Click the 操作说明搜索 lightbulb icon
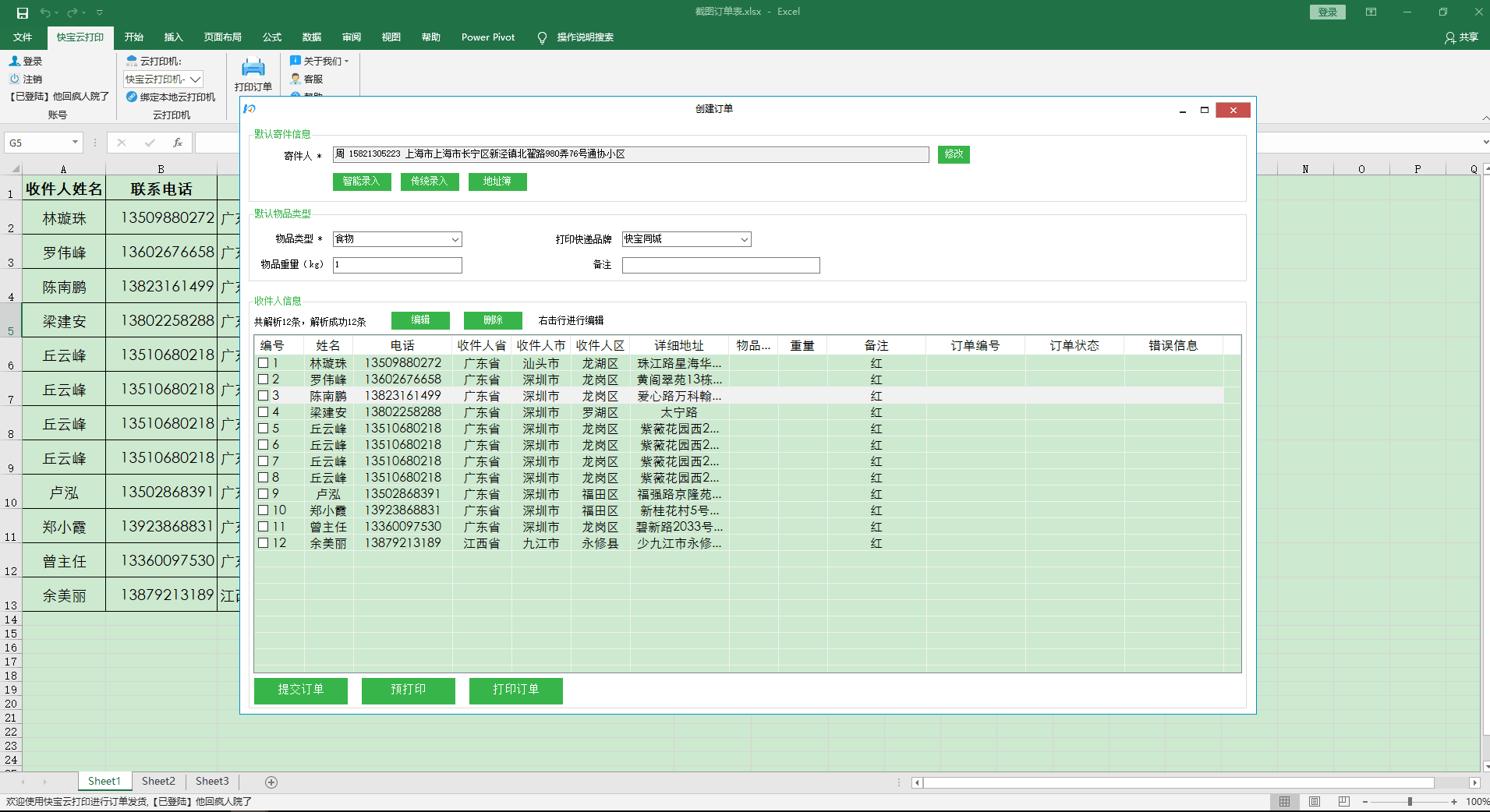The width and height of the screenshot is (1490, 812). pos(542,37)
